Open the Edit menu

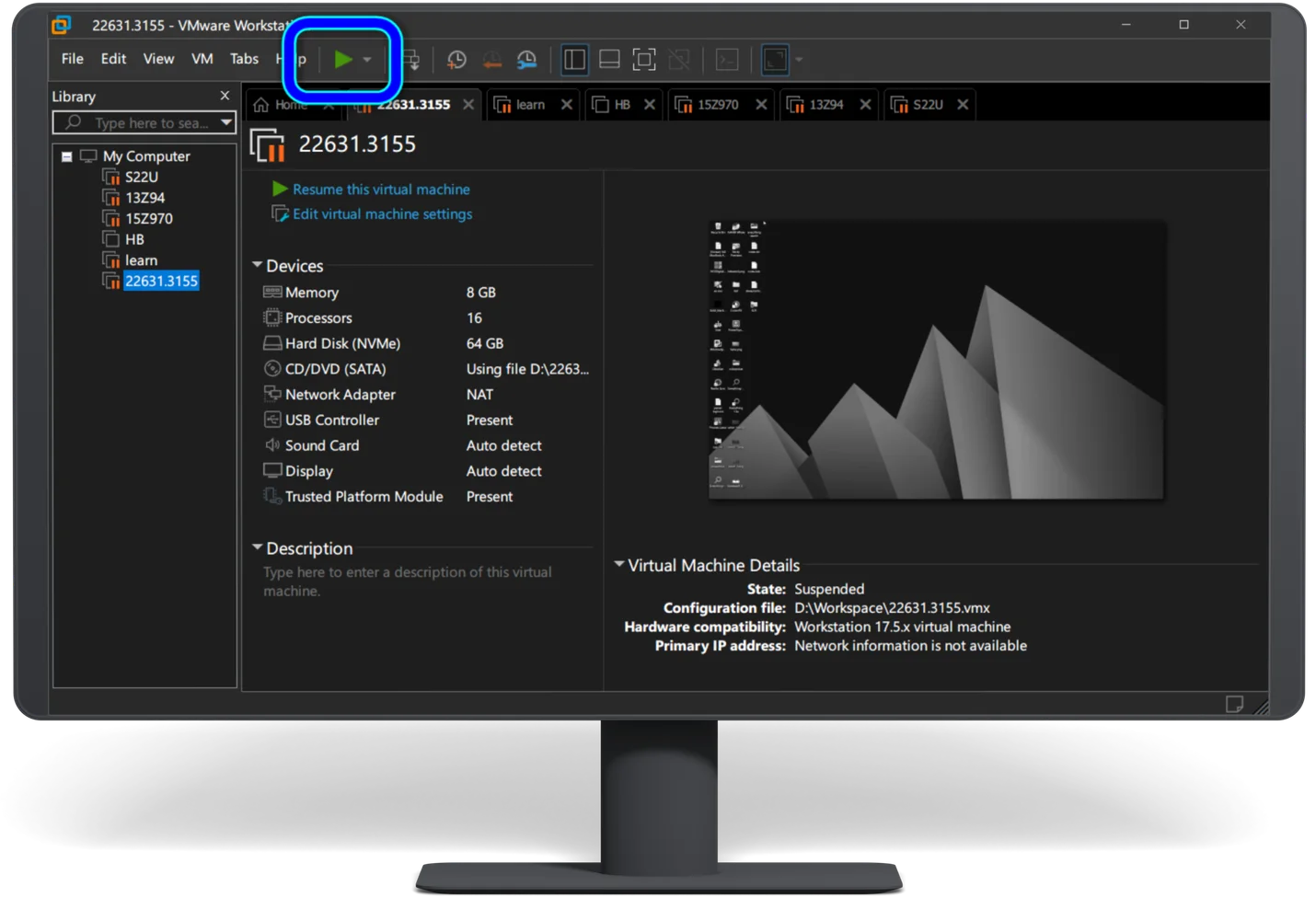click(x=113, y=59)
